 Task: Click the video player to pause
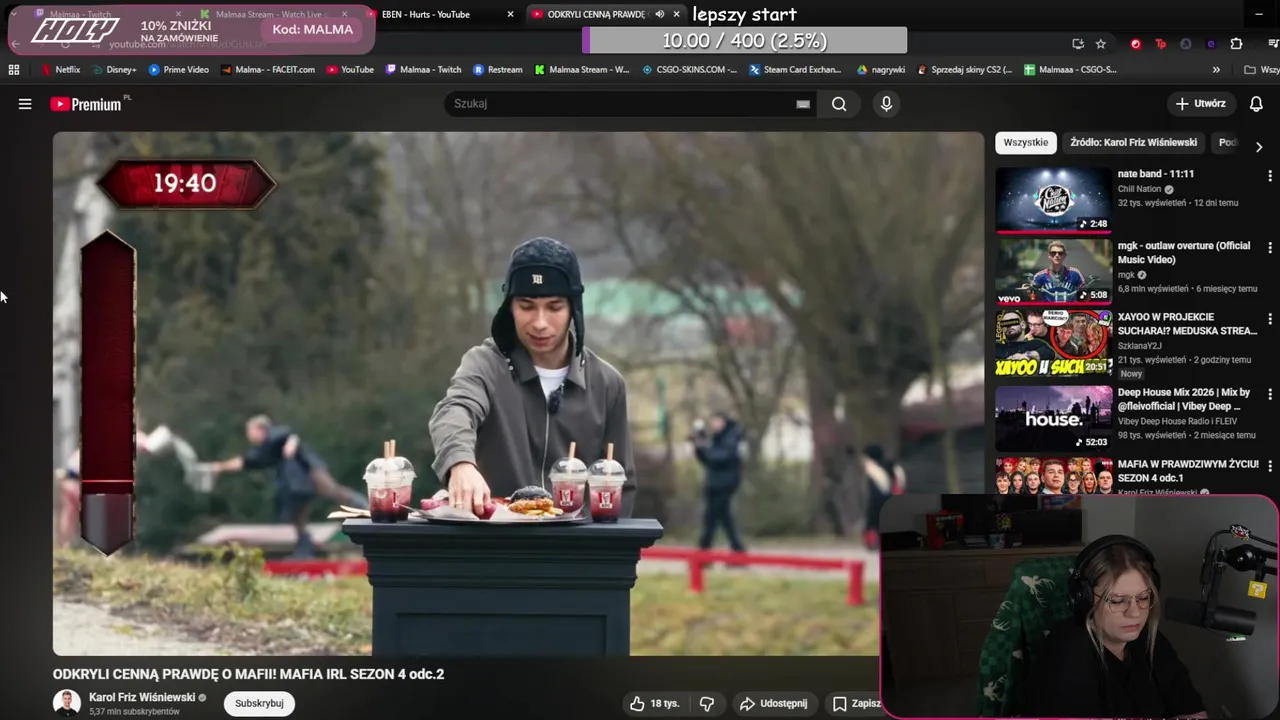(518, 394)
